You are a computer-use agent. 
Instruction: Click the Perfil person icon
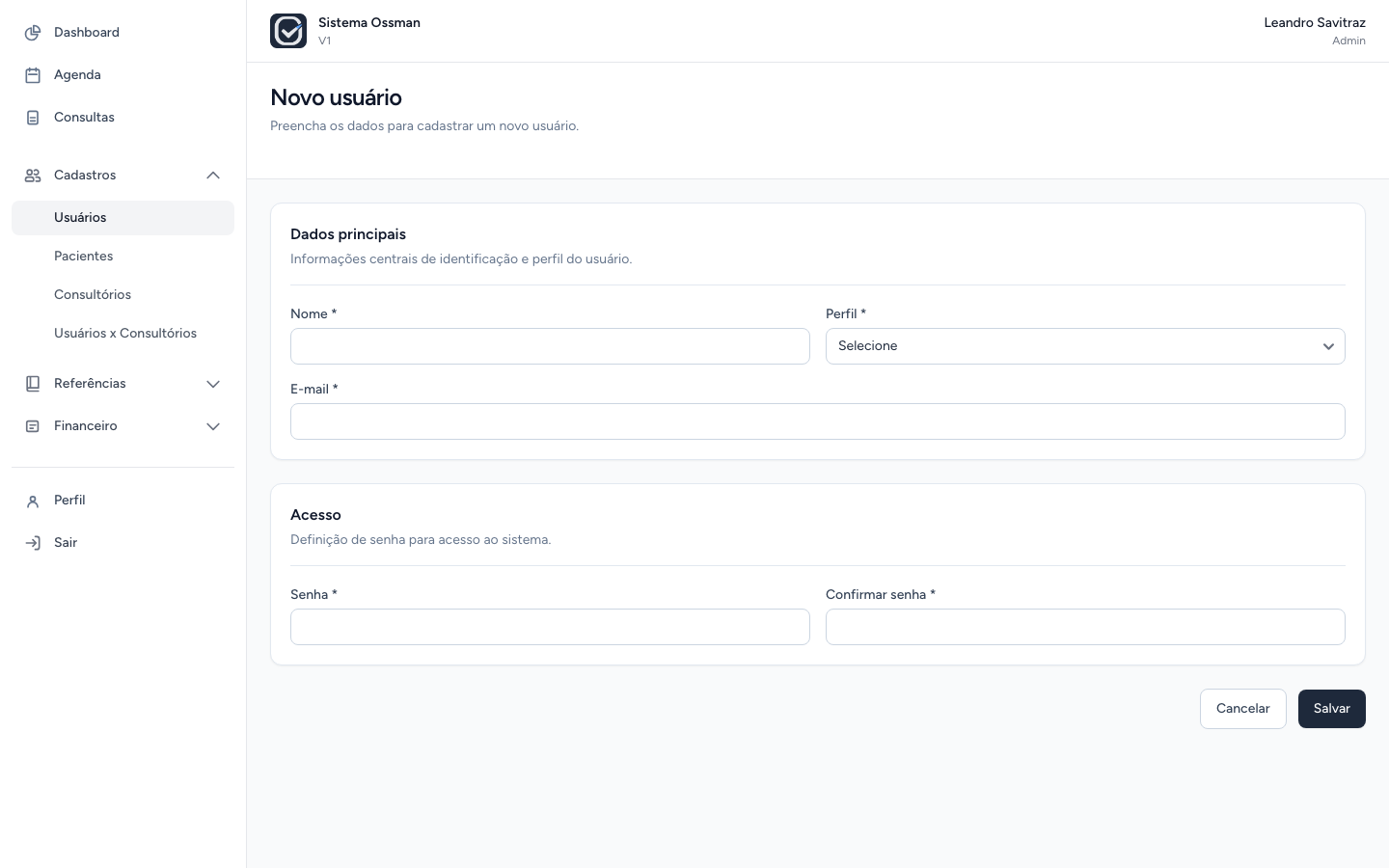tap(33, 502)
